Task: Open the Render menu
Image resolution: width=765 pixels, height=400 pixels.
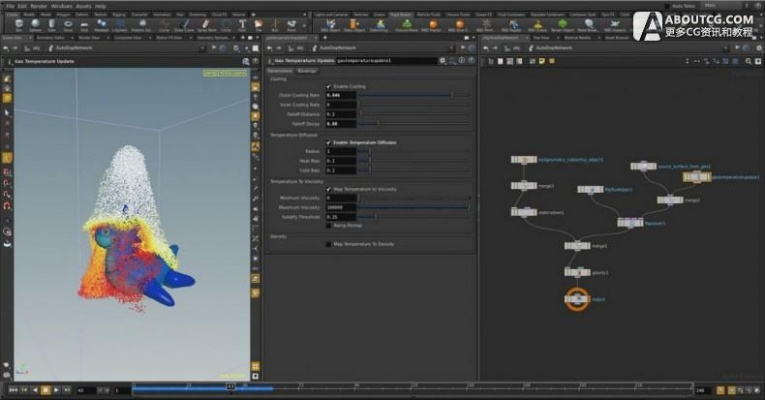Action: (38, 6)
